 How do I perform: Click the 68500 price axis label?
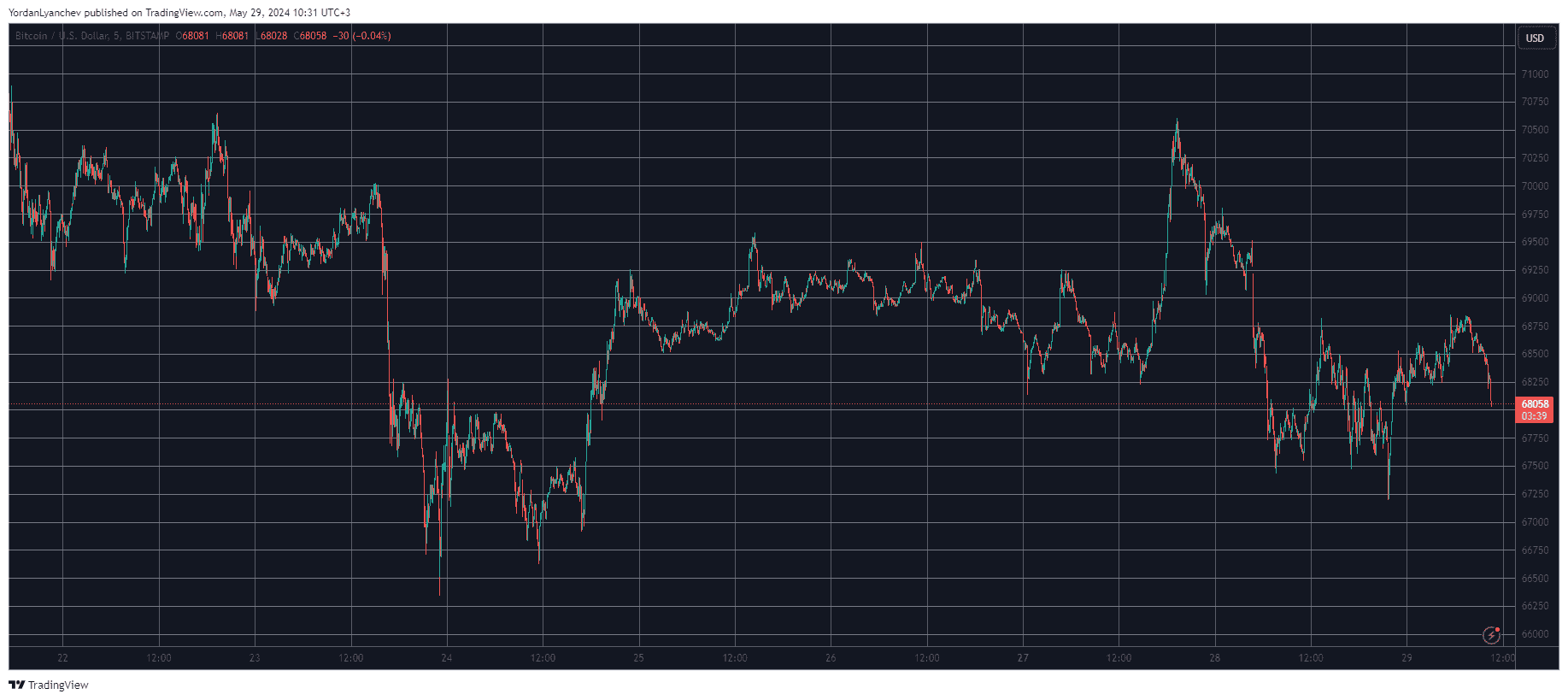(1535, 354)
